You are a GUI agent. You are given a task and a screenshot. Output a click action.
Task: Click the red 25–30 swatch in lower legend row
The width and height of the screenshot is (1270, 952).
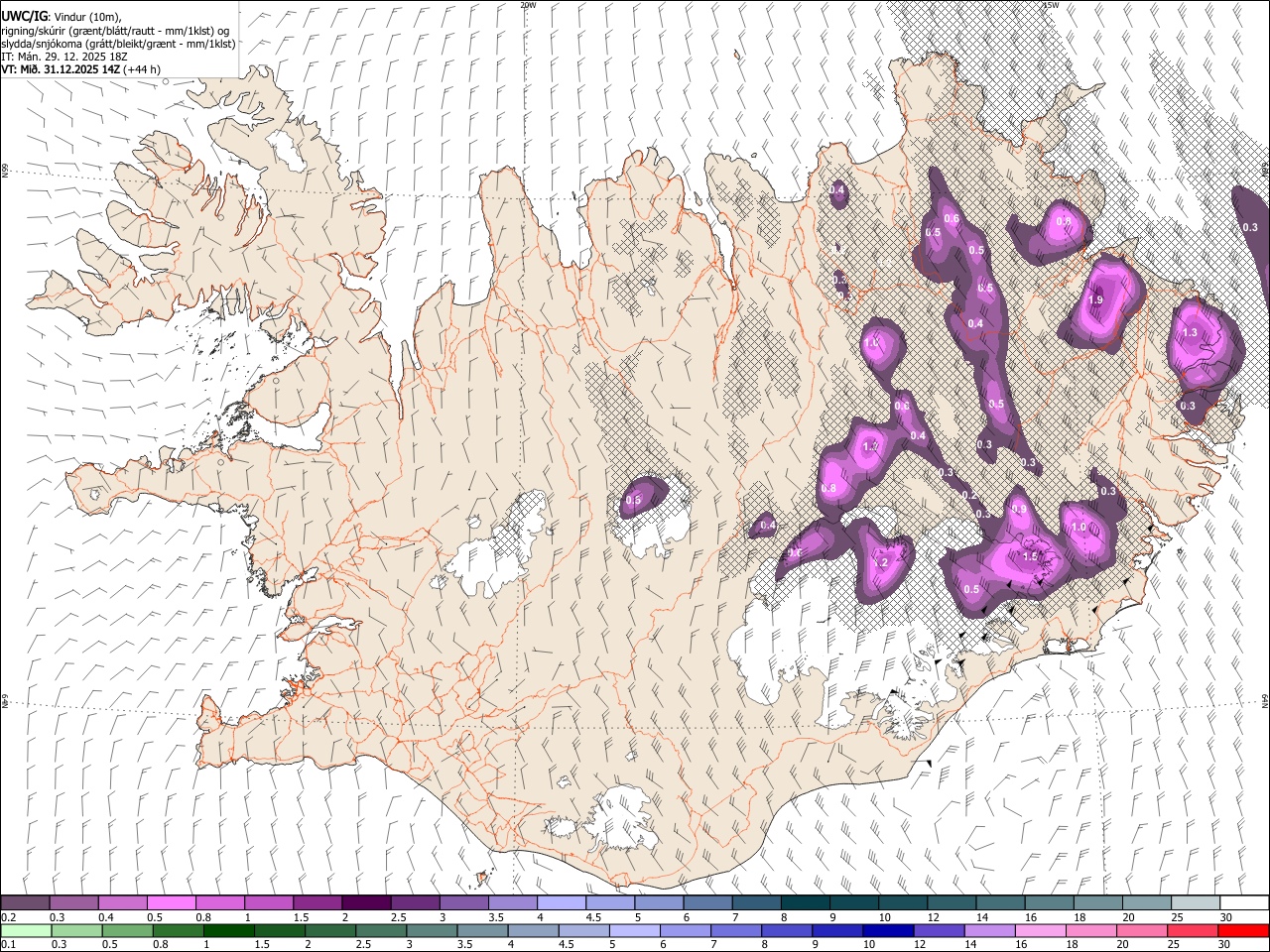click(x=1194, y=930)
